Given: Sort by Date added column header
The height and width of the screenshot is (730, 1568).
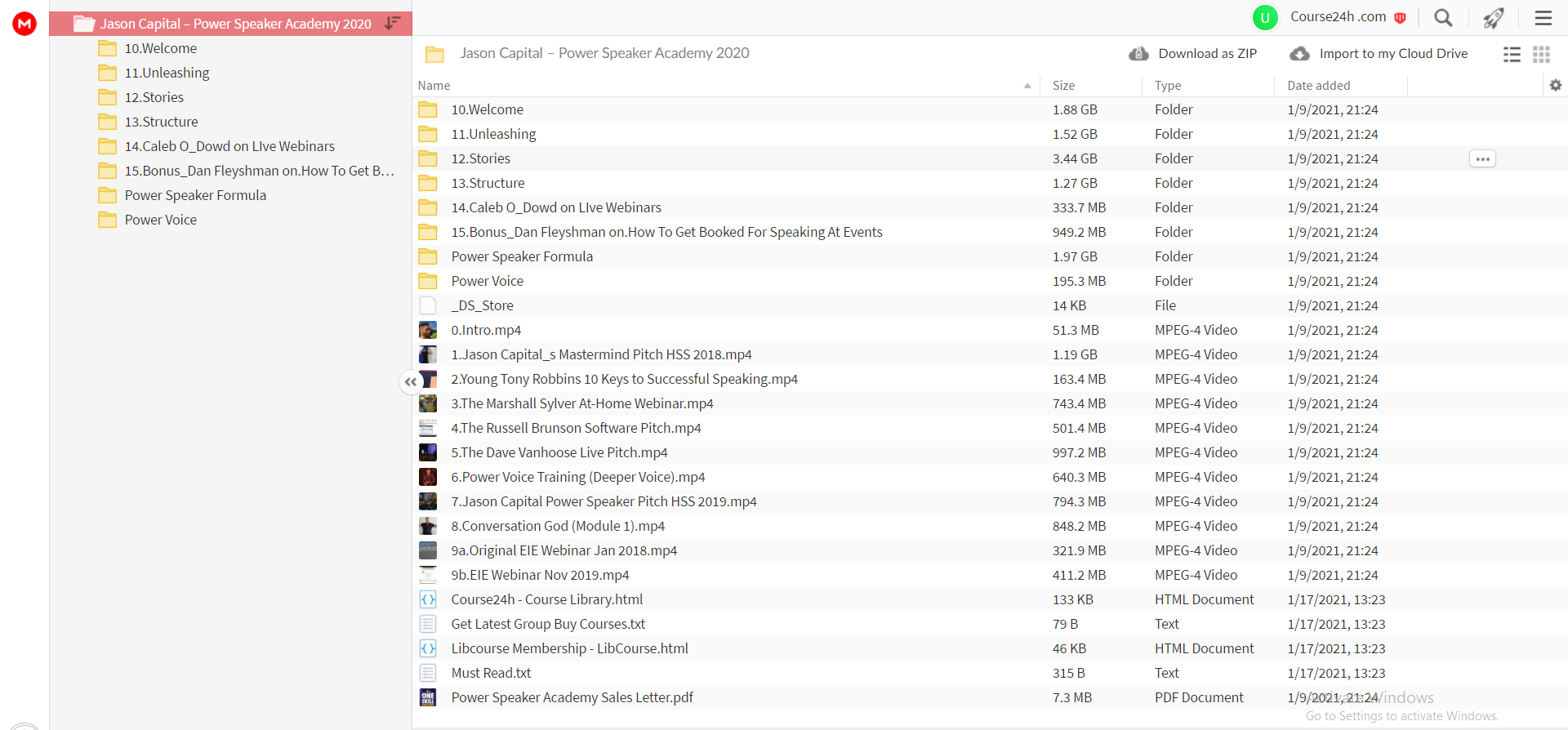Looking at the screenshot, I should (1319, 85).
